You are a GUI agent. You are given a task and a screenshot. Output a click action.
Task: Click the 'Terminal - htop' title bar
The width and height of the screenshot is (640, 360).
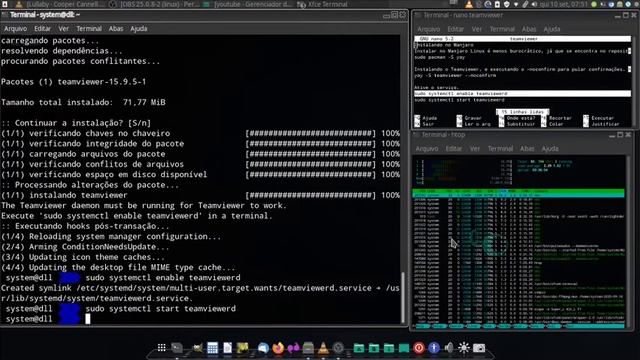(522, 134)
